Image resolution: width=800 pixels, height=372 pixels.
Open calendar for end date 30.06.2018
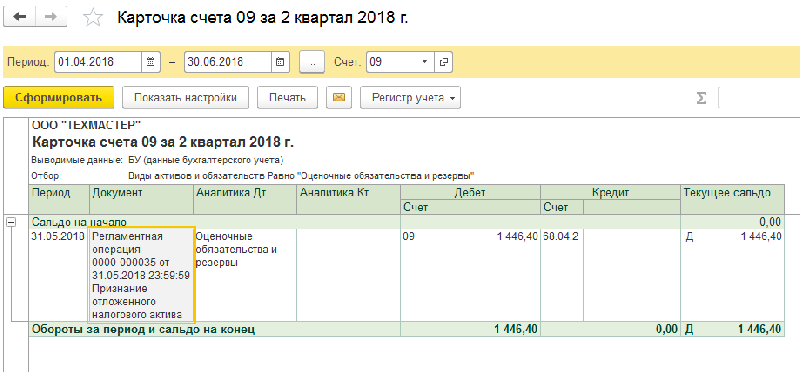pyautogui.click(x=280, y=62)
